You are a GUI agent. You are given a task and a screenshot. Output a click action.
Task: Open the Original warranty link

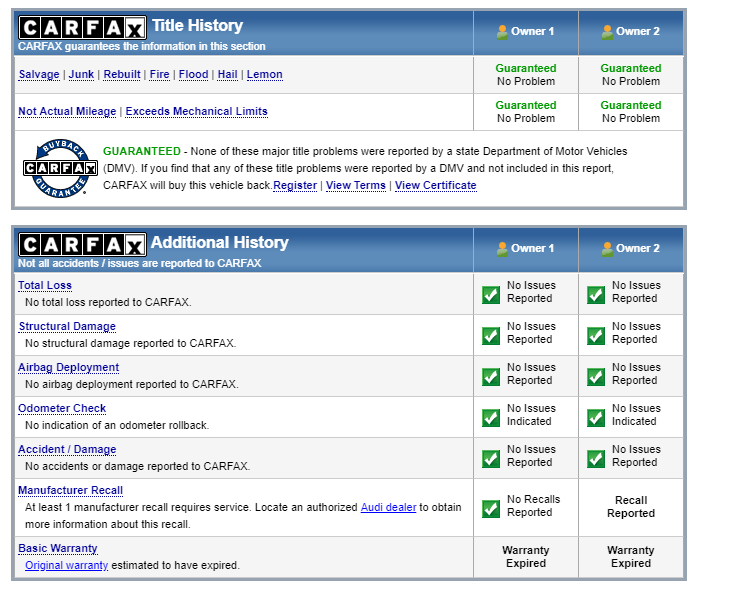[x=65, y=566]
